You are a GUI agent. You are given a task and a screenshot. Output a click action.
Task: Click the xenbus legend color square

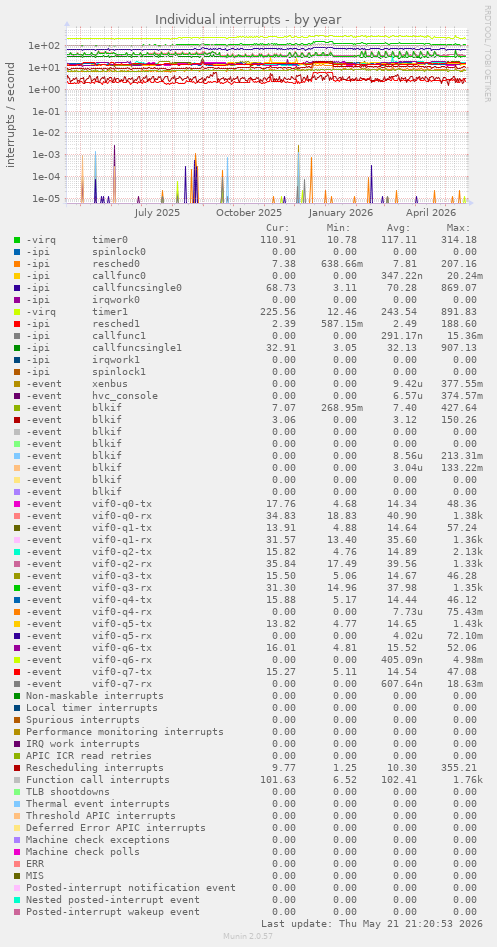[17, 384]
